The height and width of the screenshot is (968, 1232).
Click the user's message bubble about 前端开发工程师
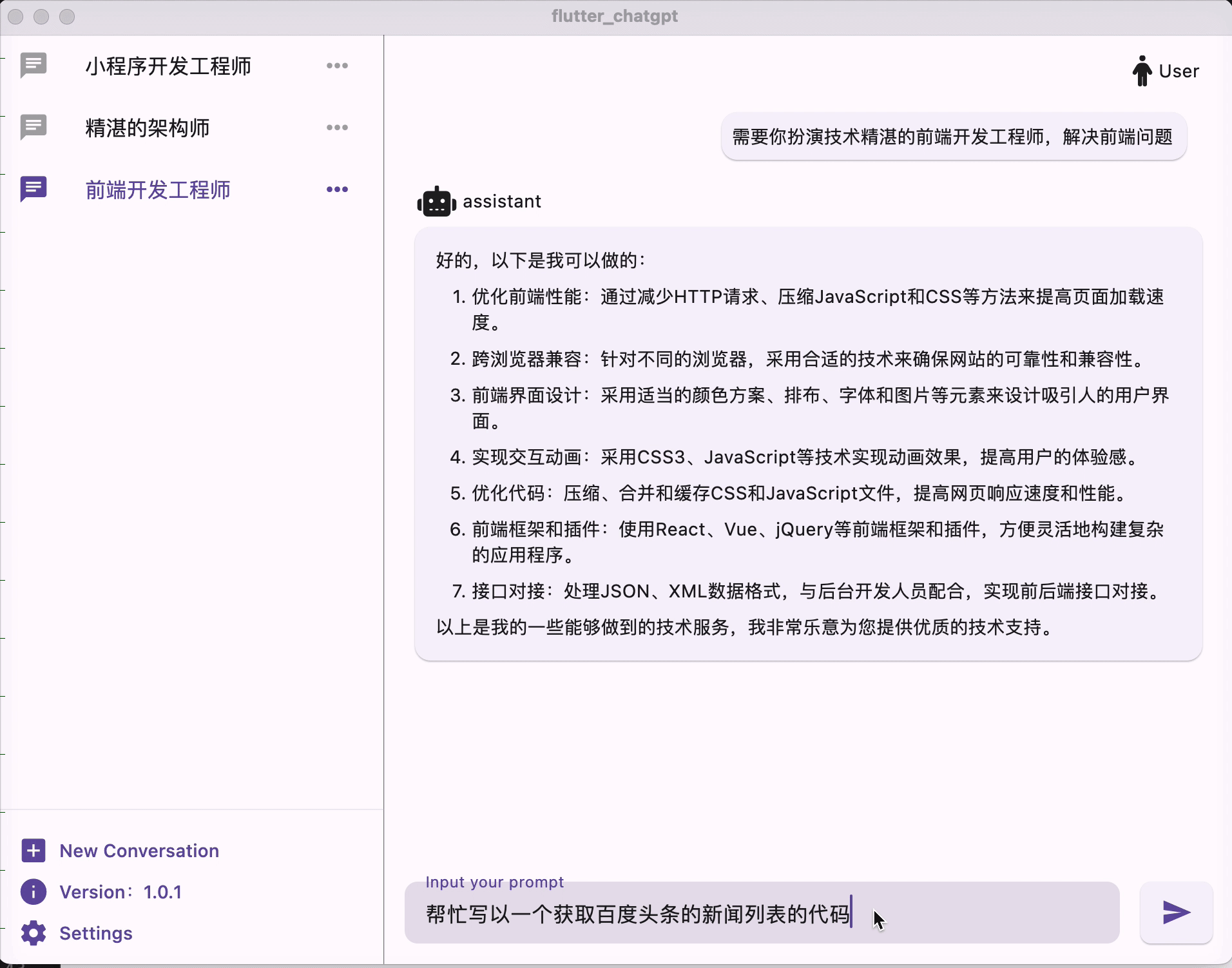pos(952,137)
